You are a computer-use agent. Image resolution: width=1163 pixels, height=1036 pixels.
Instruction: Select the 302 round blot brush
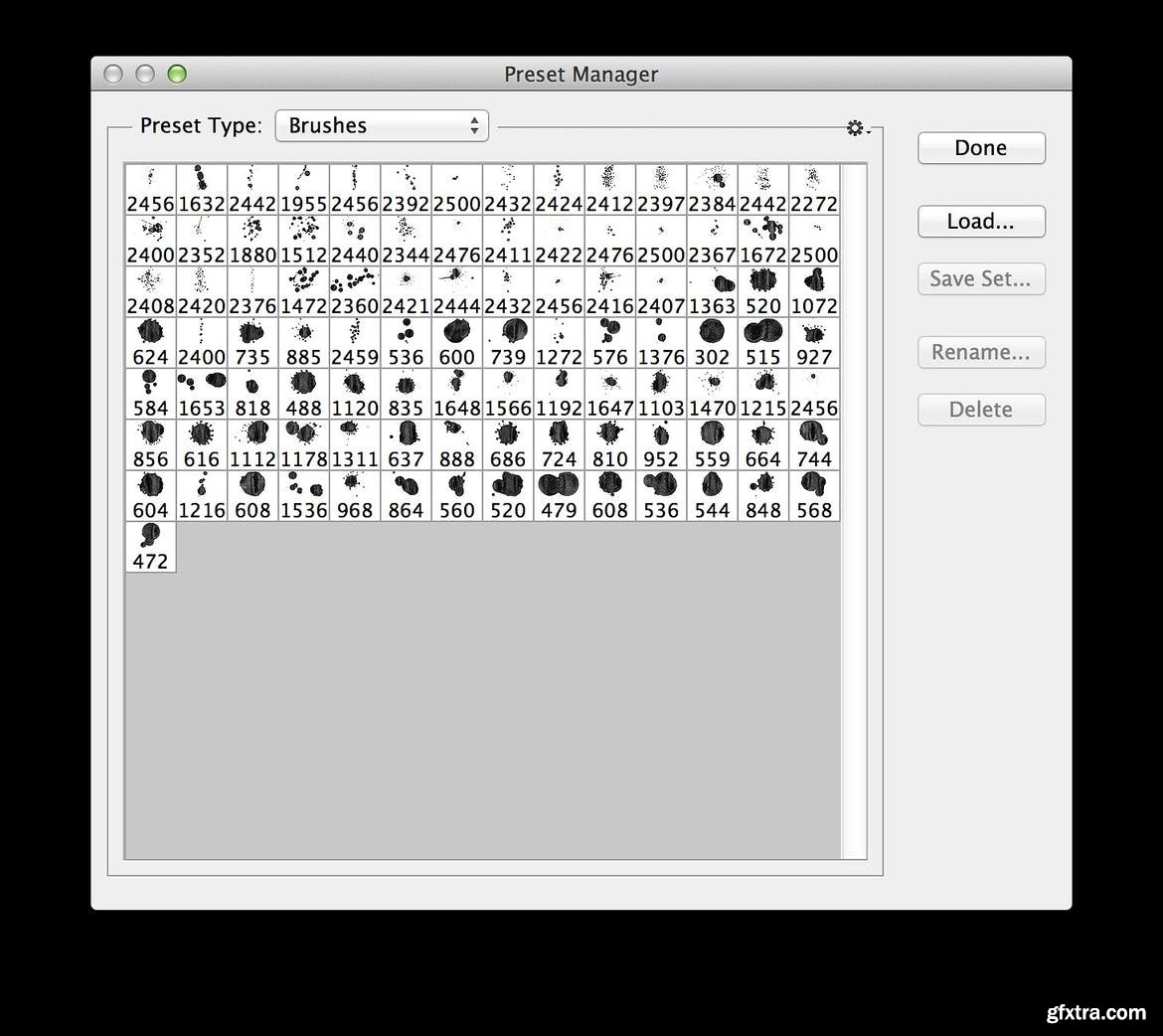712,343
